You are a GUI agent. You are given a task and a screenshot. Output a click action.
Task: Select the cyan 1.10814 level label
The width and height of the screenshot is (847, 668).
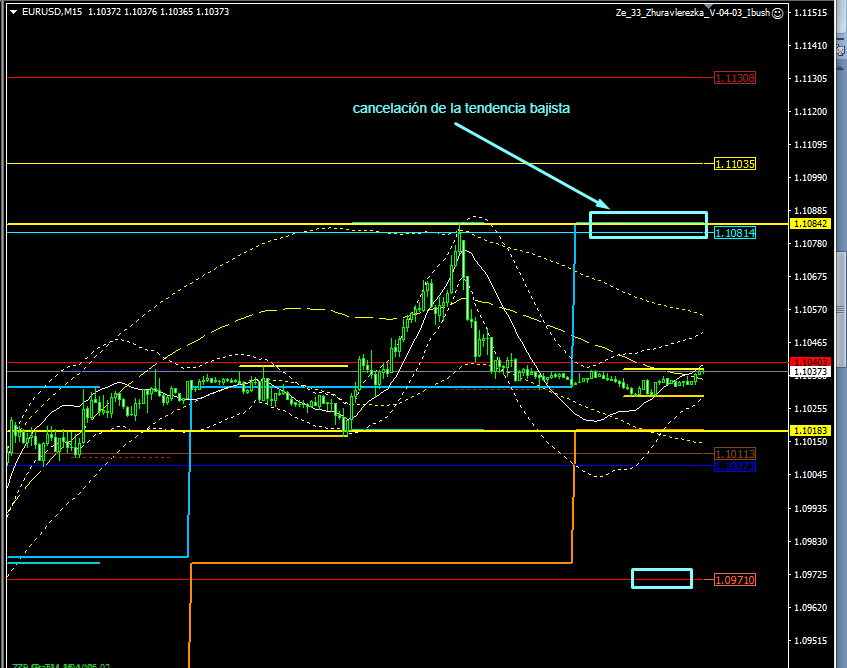(735, 233)
